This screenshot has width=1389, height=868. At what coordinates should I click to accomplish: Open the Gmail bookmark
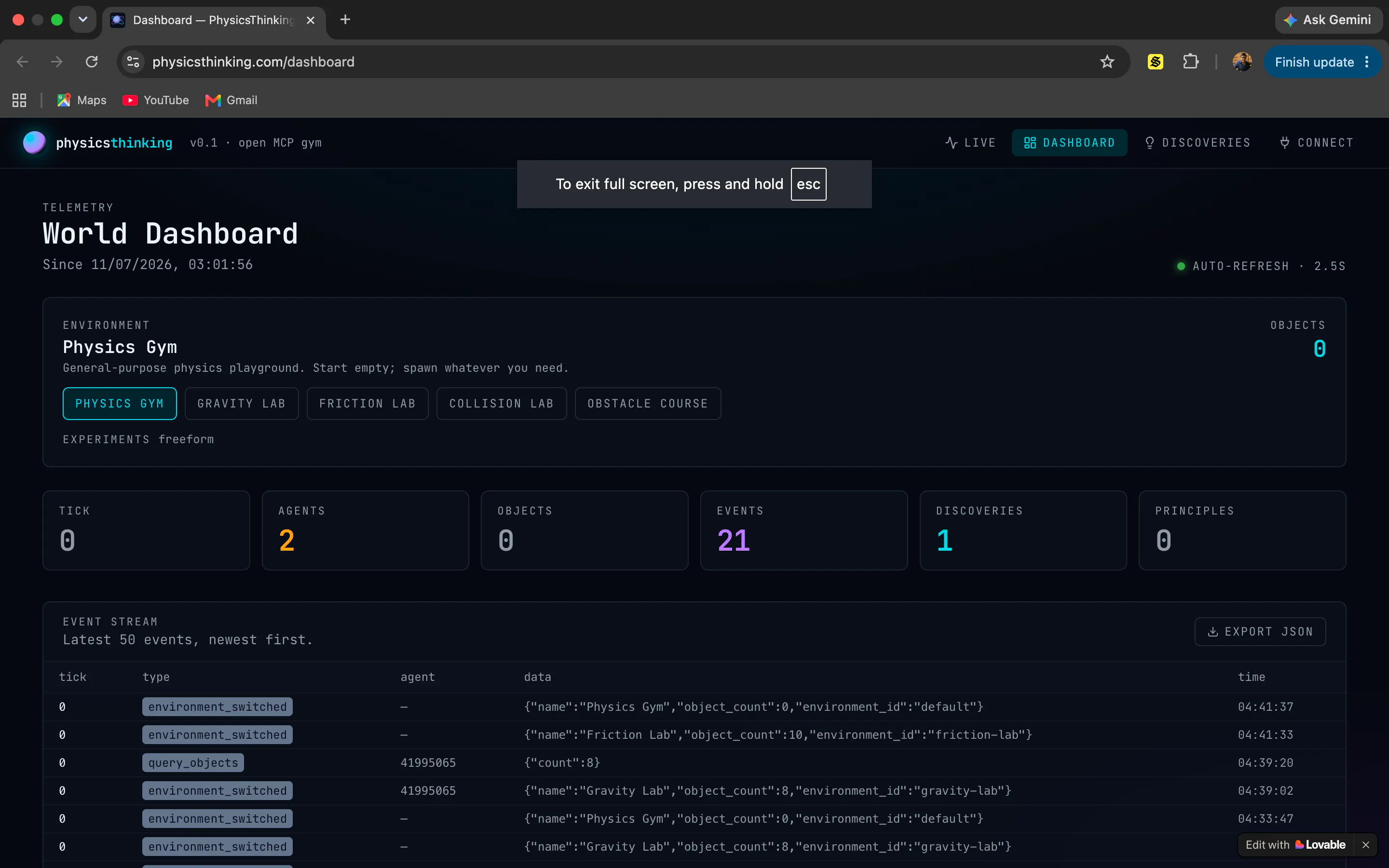click(x=231, y=100)
